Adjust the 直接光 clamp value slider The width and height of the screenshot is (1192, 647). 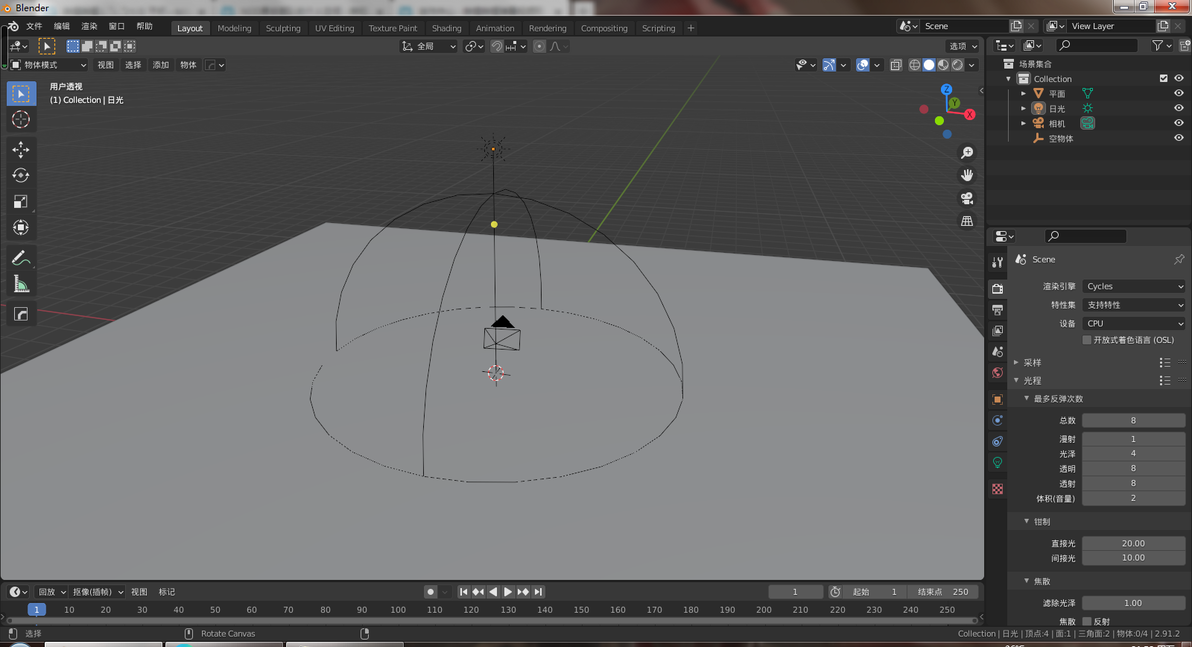1133,544
